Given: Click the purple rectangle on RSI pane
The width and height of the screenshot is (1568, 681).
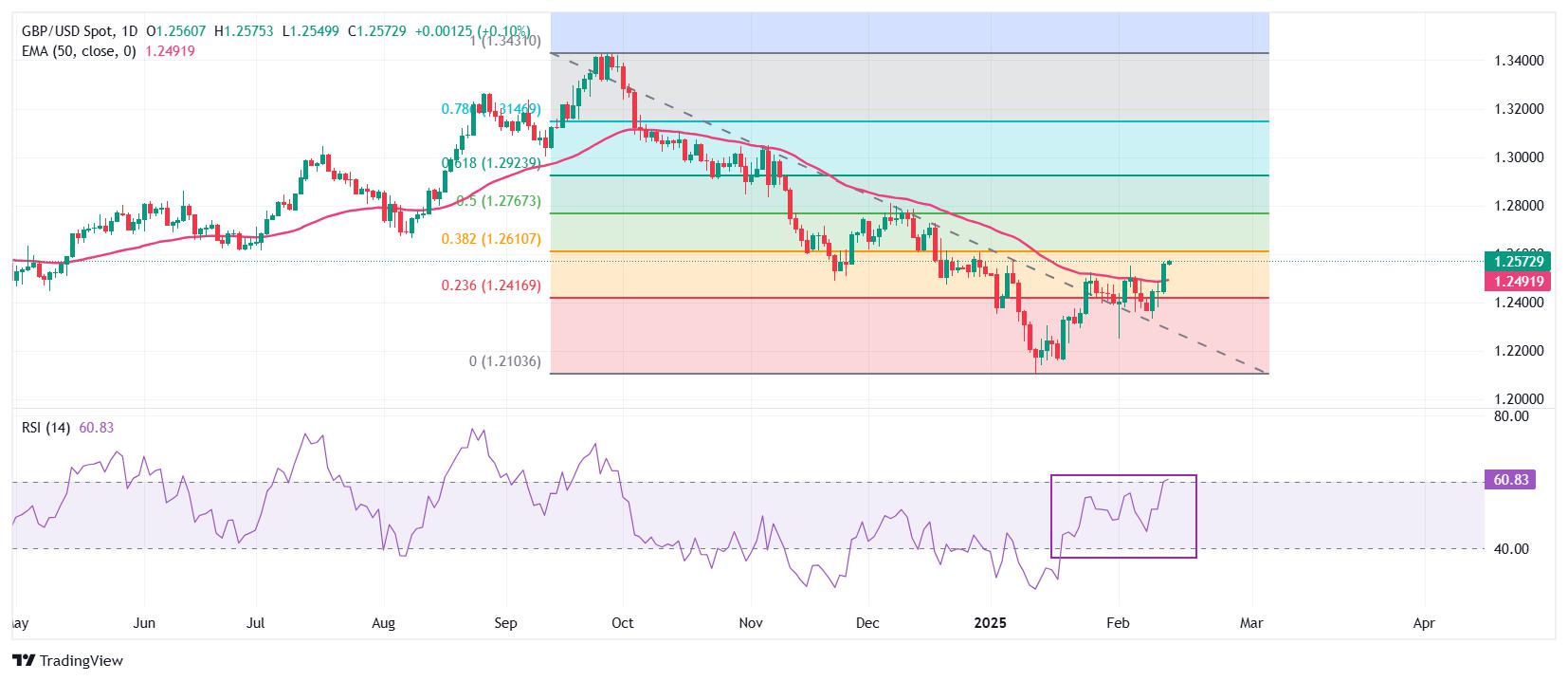Looking at the screenshot, I should tap(1123, 516).
